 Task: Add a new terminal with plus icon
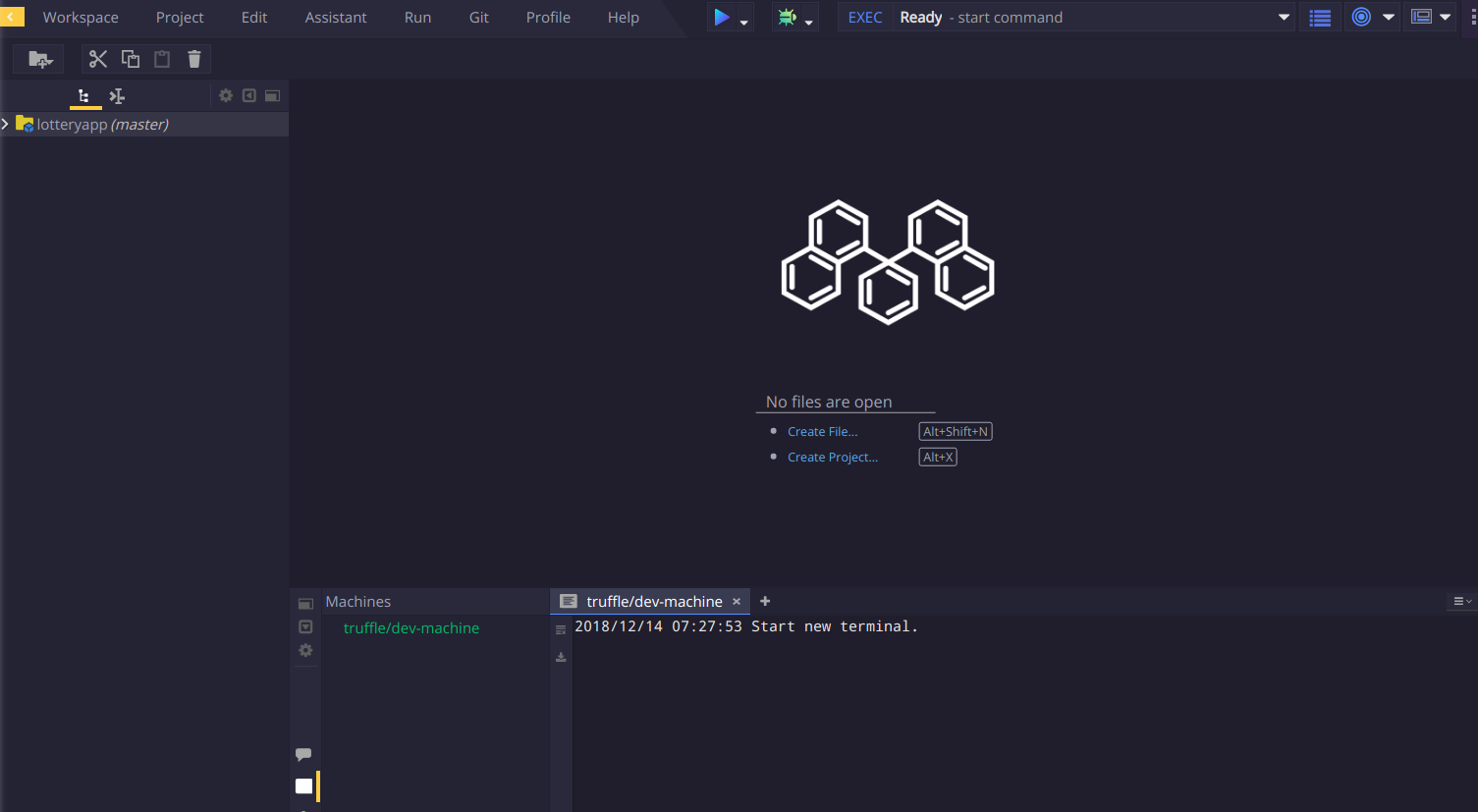765,601
